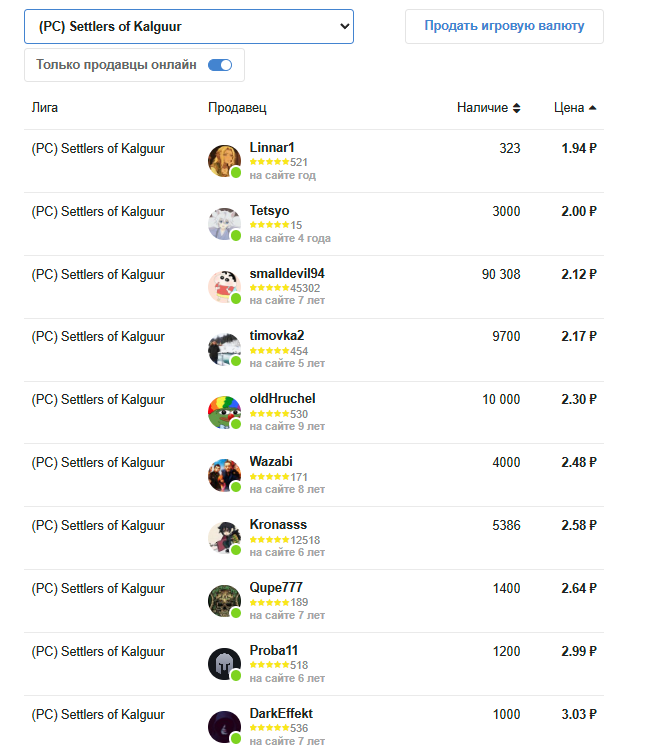Select smalldevil94's avatar image

224,287
